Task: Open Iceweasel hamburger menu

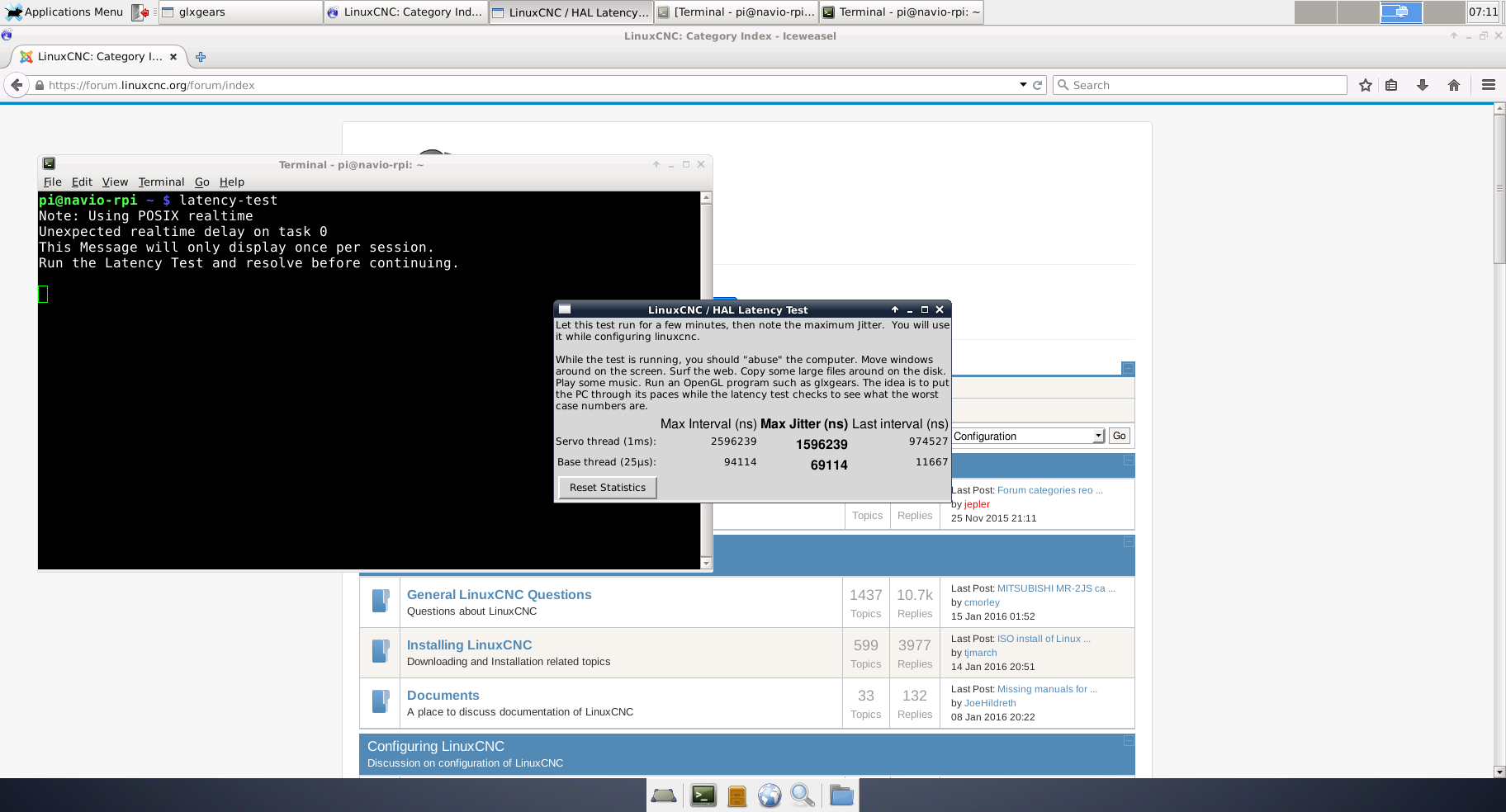Action: click(x=1489, y=85)
